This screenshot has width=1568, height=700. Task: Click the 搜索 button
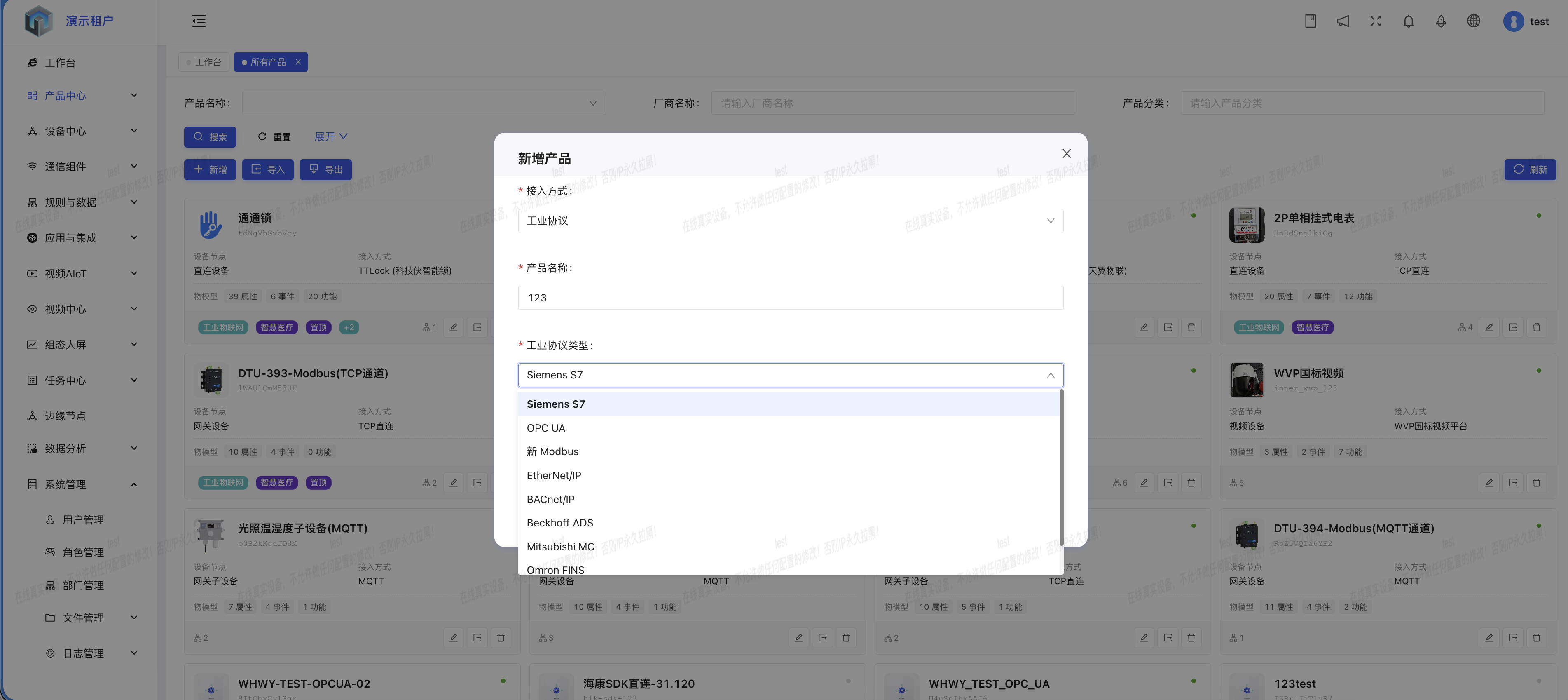click(210, 136)
